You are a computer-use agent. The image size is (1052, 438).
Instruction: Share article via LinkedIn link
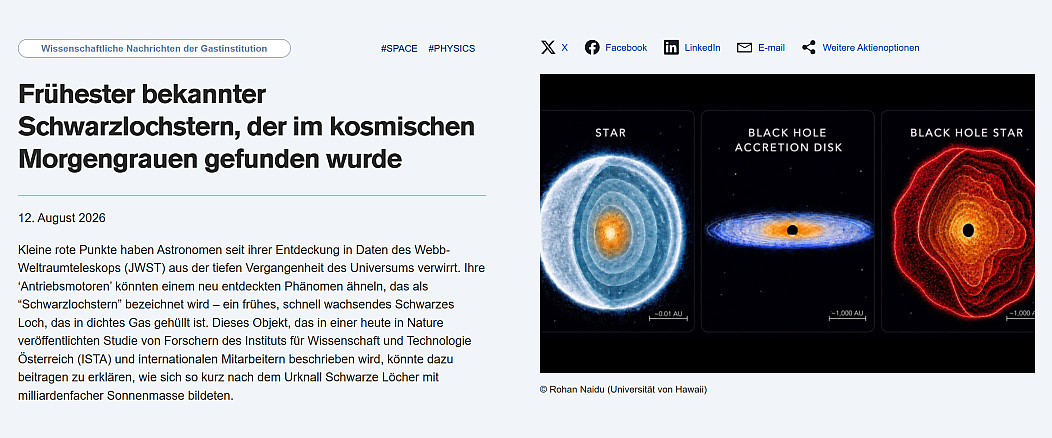pos(702,48)
